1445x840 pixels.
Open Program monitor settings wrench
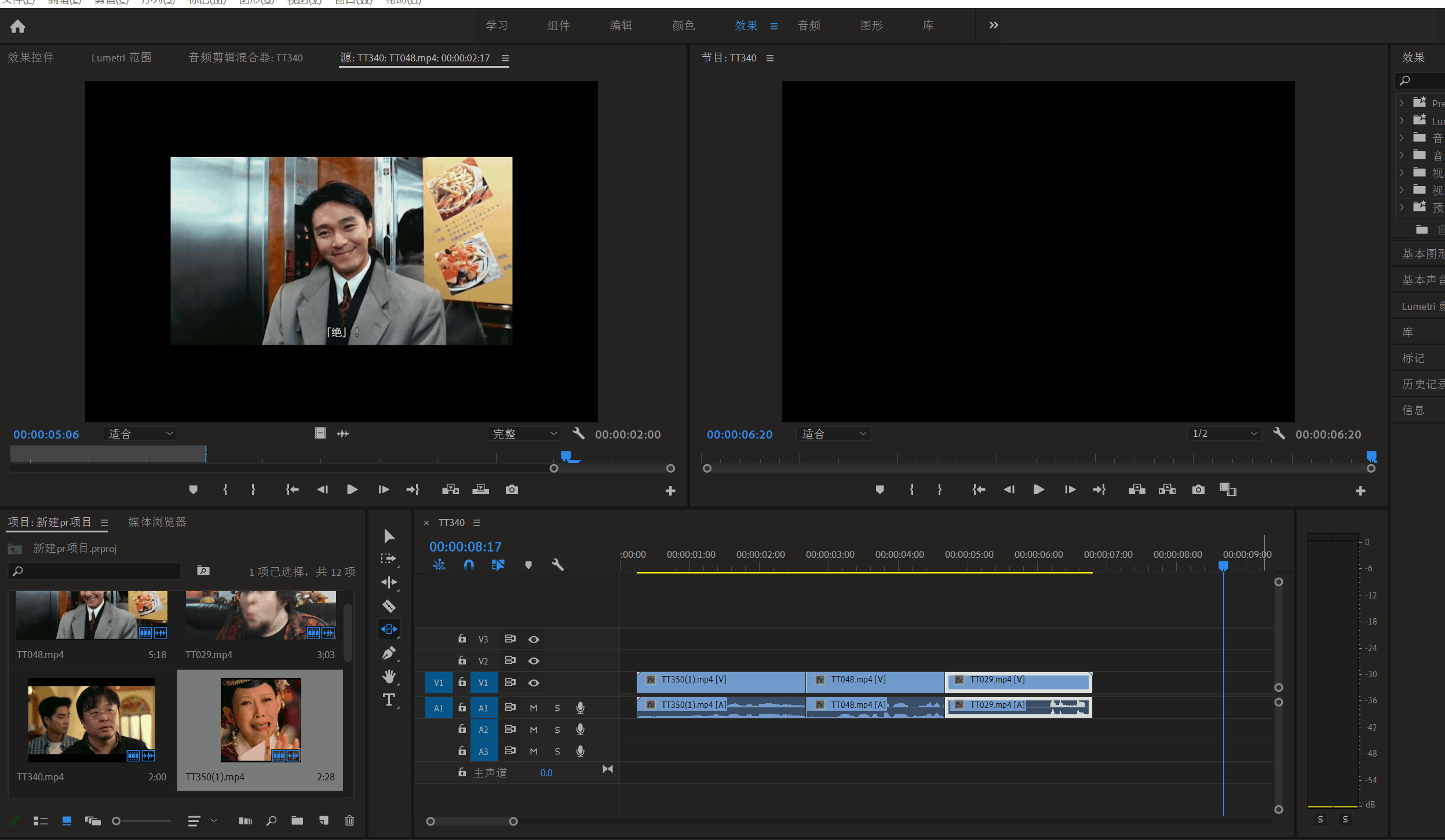[x=1279, y=433]
